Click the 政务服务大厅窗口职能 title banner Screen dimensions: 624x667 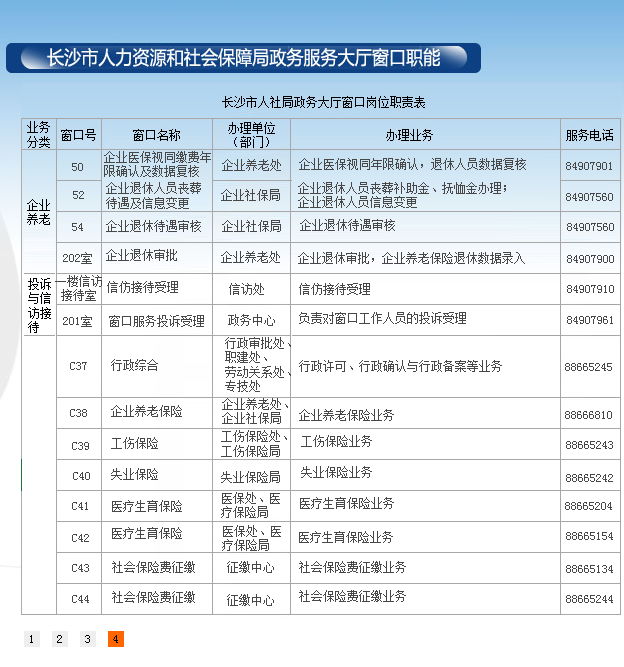click(243, 58)
